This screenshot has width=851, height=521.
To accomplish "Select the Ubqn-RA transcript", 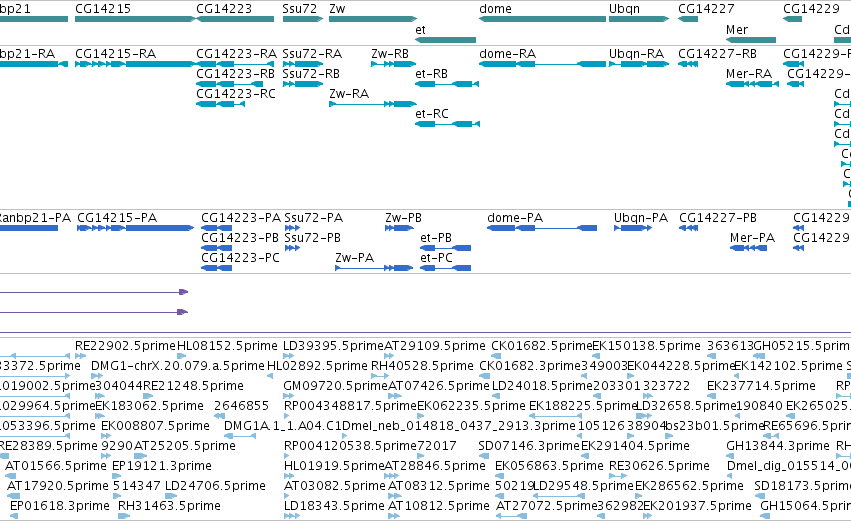I will click(x=639, y=64).
